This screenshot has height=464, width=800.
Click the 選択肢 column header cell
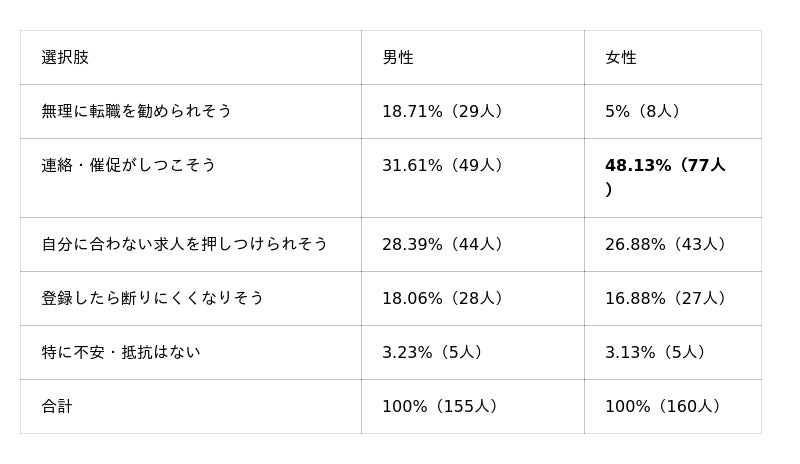[x=191, y=57]
